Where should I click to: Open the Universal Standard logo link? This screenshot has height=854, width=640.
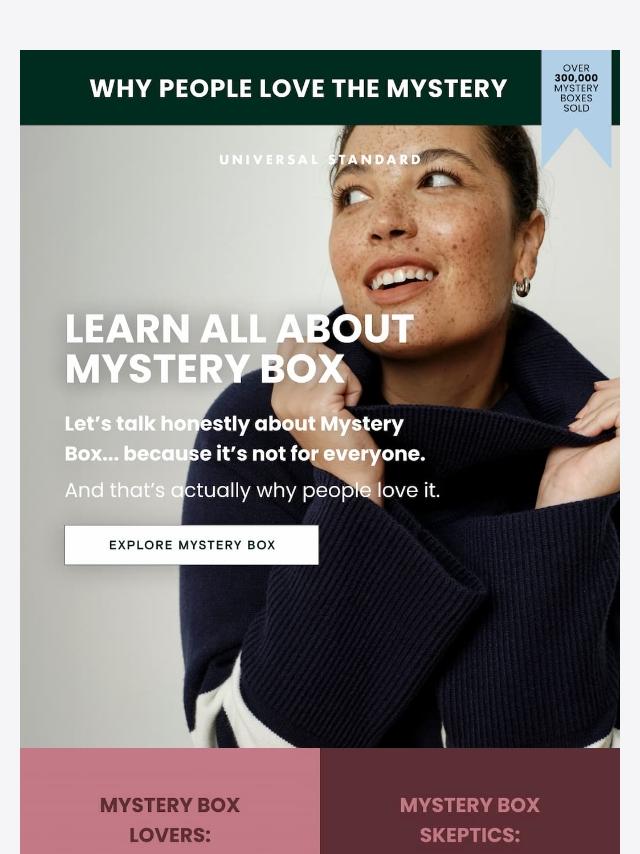point(320,160)
